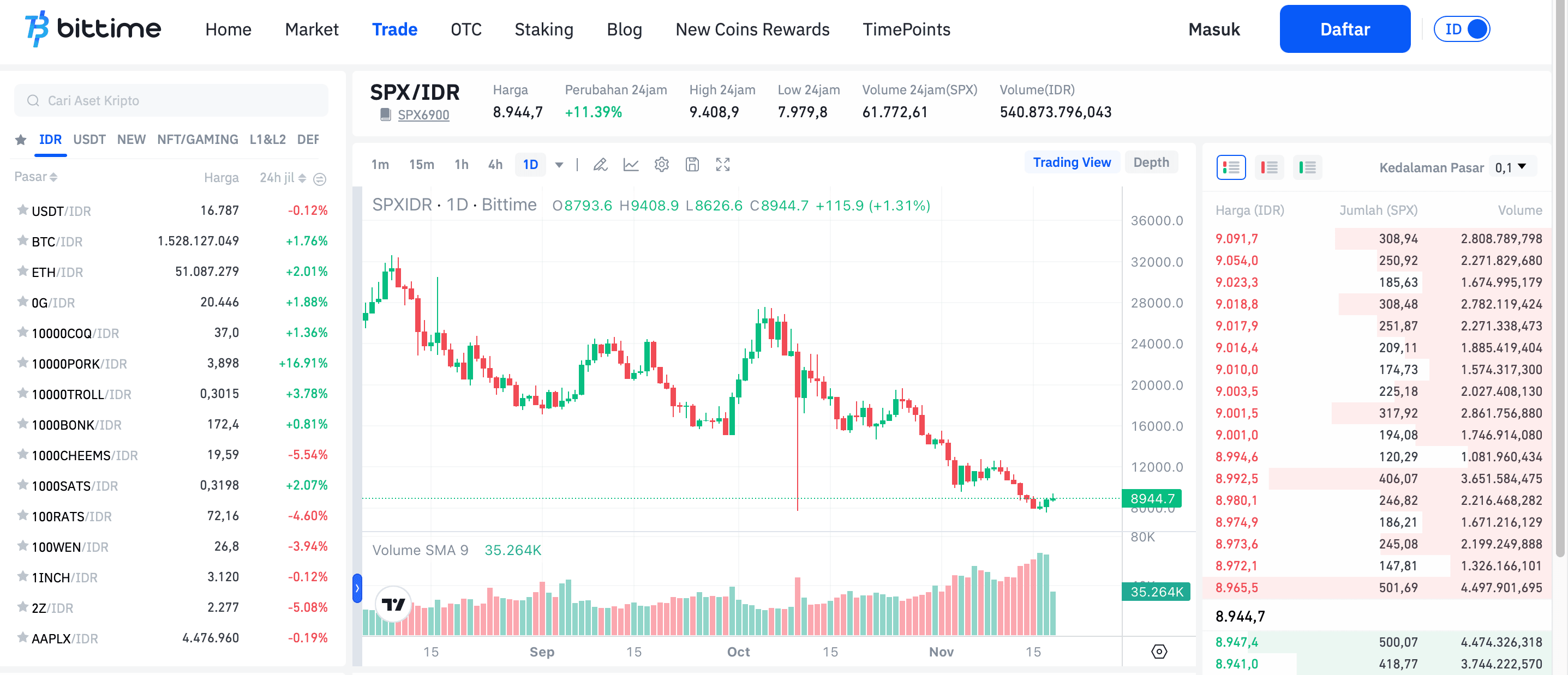Image resolution: width=1568 pixels, height=675 pixels.
Task: Switch order book to buy-only view
Action: coord(1308,167)
